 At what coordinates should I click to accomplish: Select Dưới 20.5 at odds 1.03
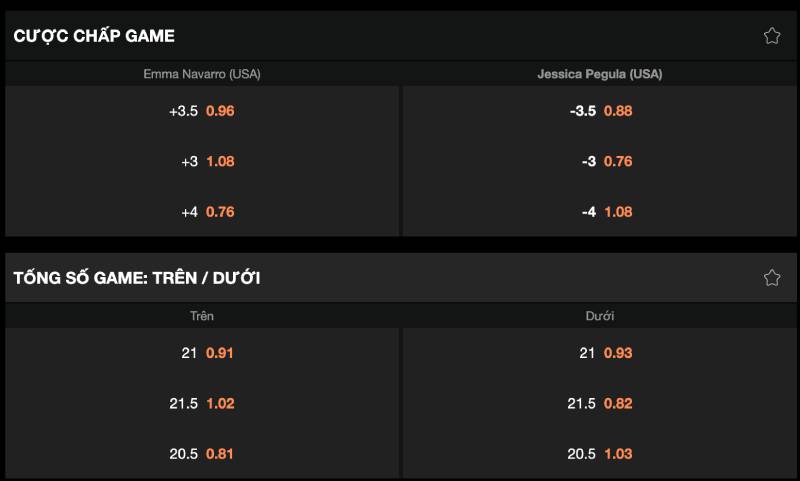coord(600,454)
